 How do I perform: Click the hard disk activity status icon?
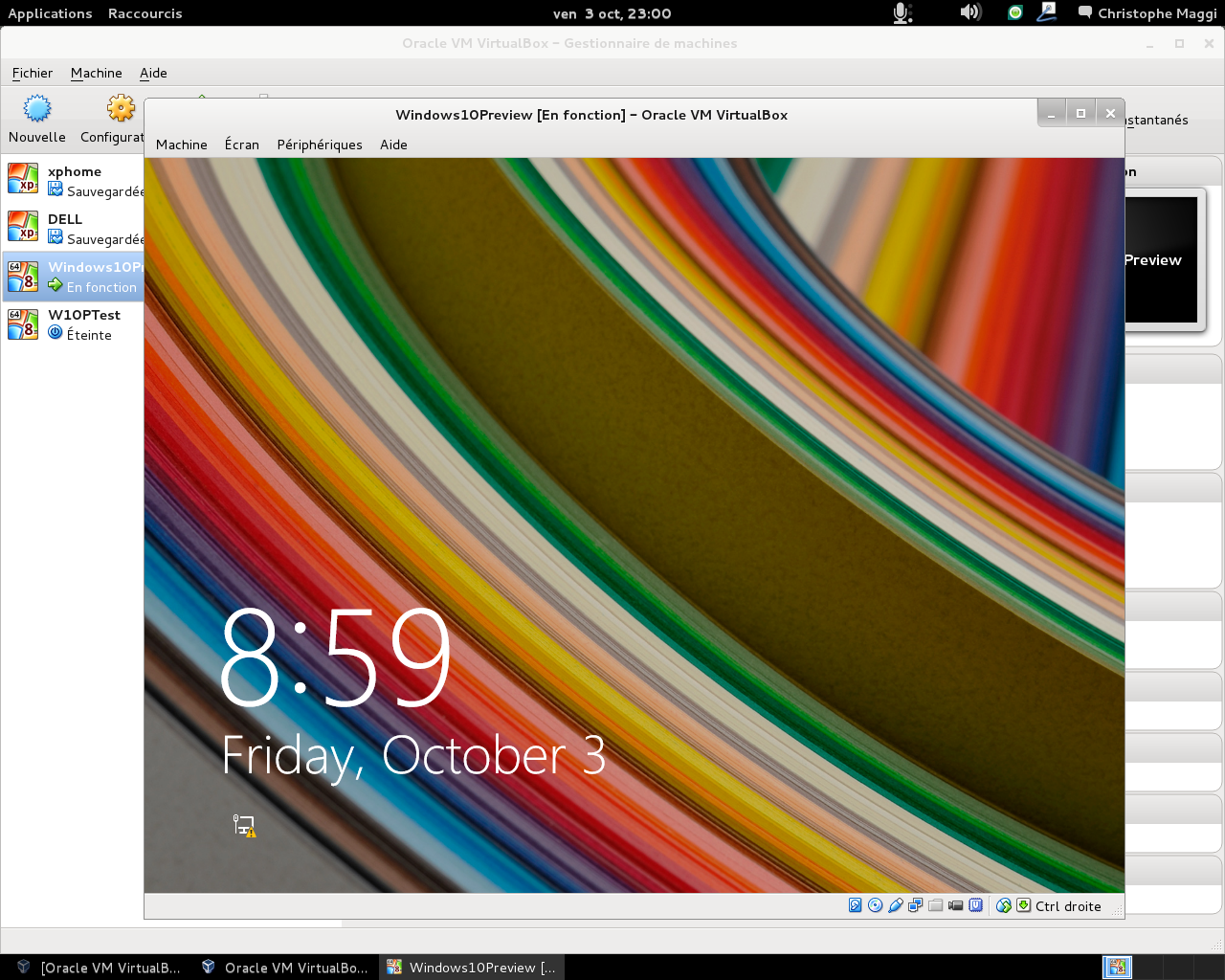(x=856, y=905)
